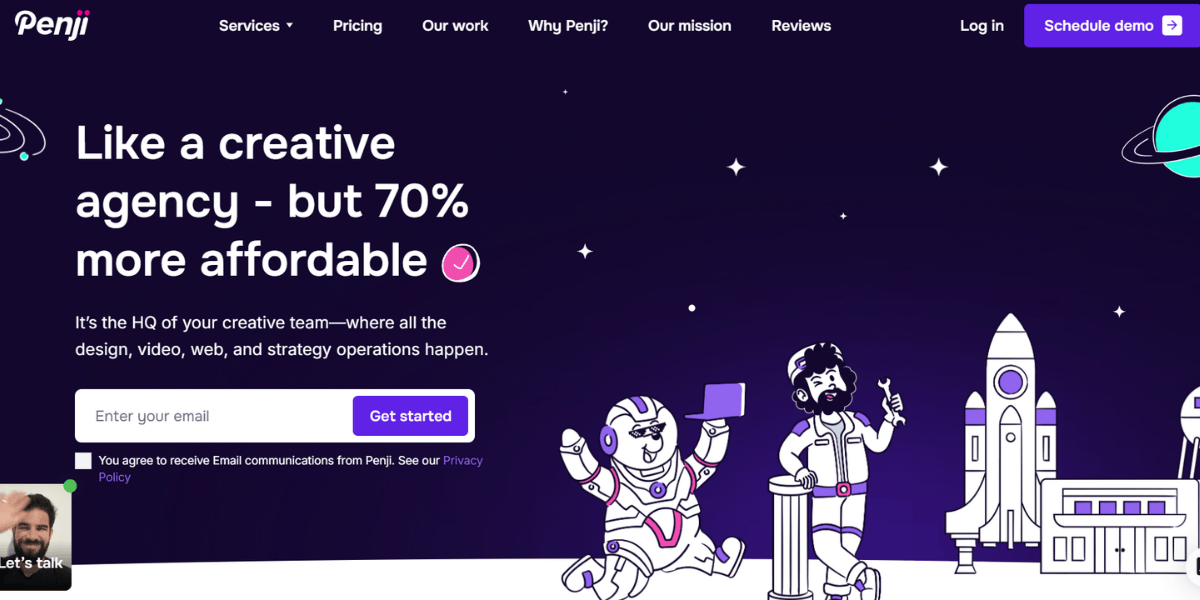Click the green online status dot
This screenshot has width=1200, height=600.
tap(70, 486)
